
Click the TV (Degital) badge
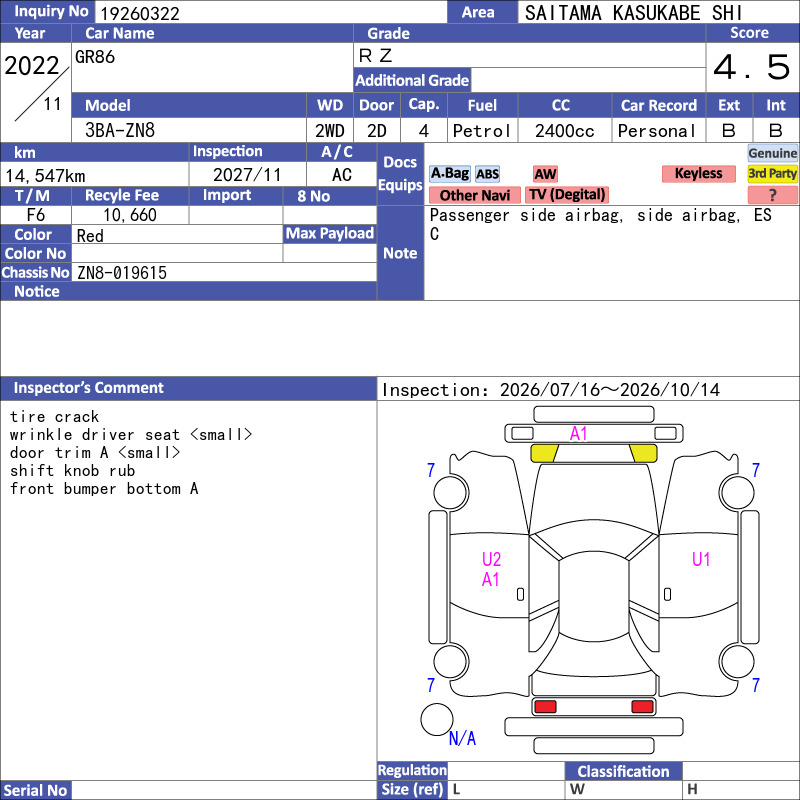(x=567, y=195)
